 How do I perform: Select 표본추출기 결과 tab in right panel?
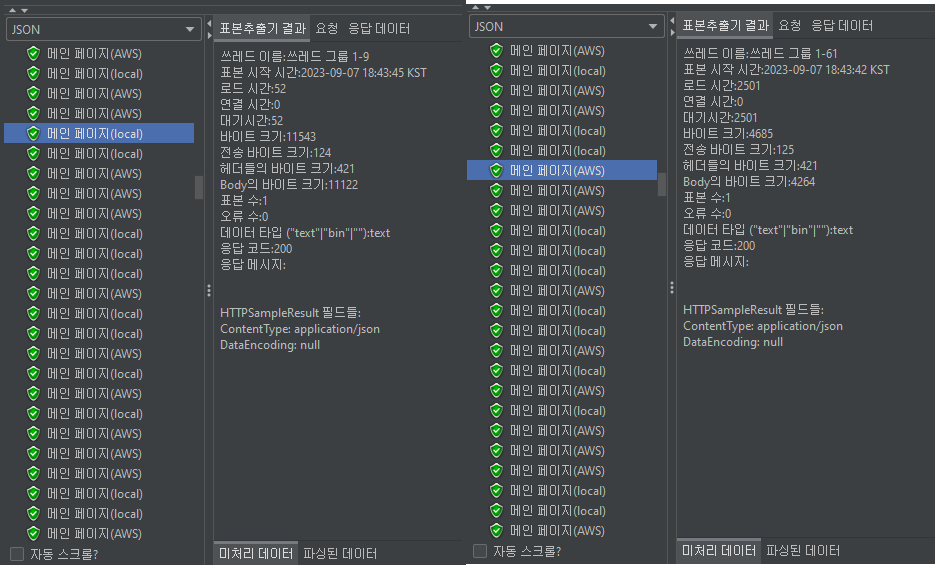pos(726,25)
